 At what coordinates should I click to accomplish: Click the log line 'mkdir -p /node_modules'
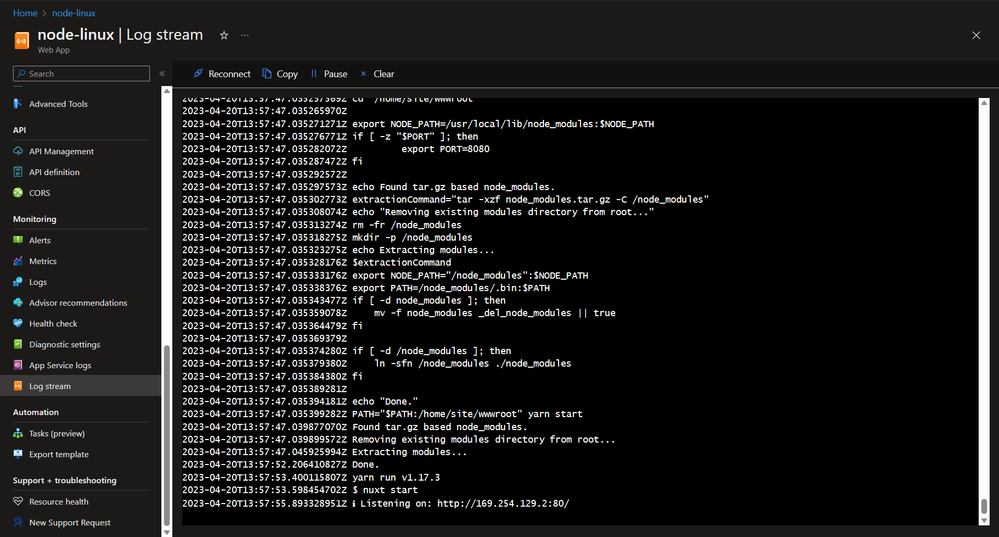(327, 237)
